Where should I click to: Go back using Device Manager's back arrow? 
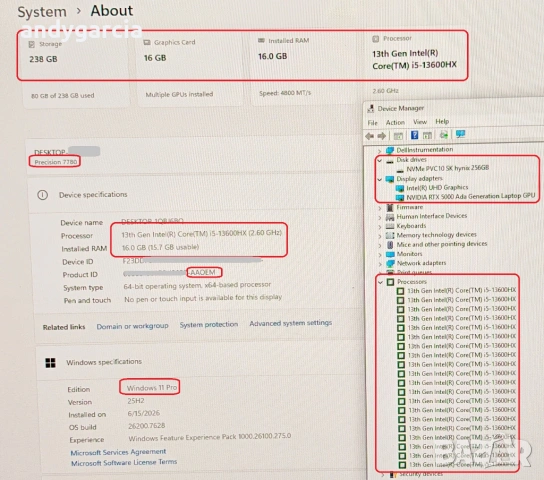click(369, 136)
